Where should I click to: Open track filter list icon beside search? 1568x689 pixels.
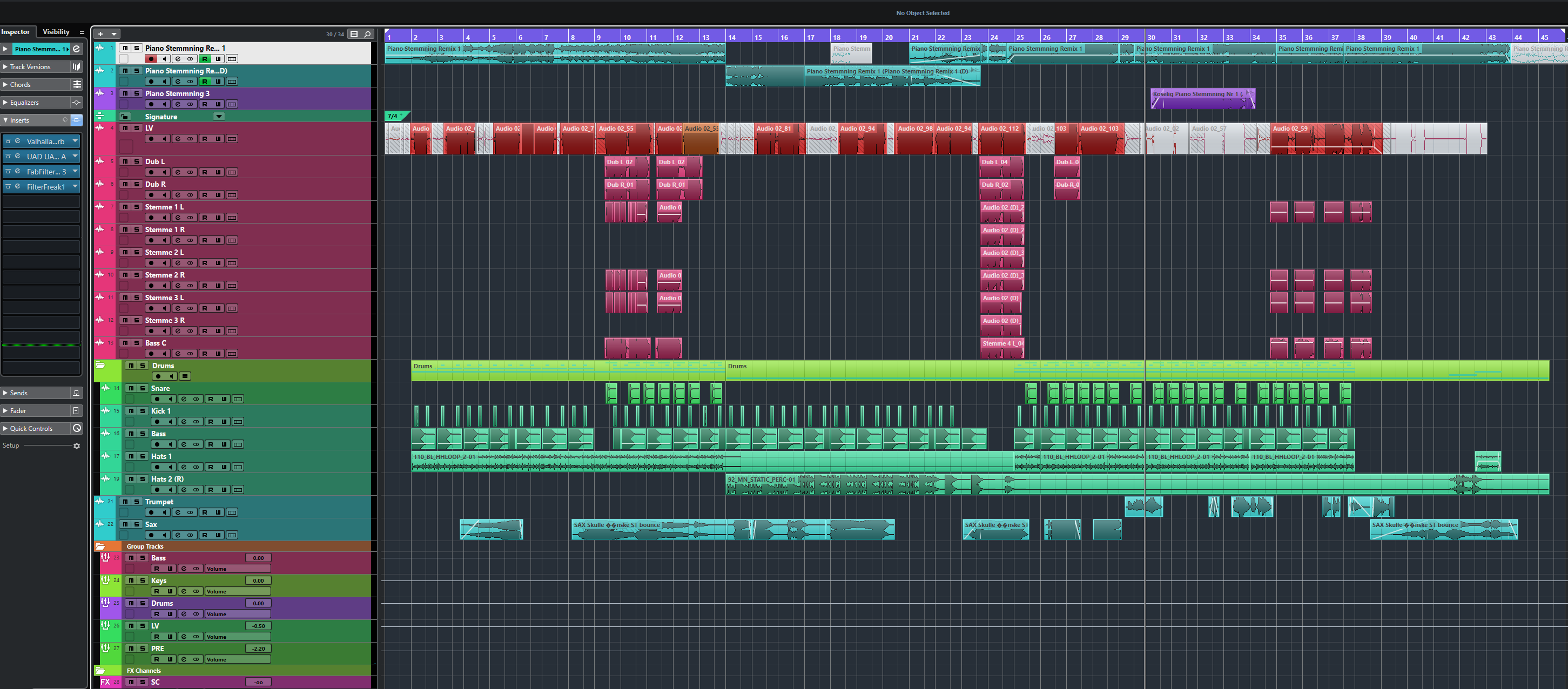(x=354, y=34)
